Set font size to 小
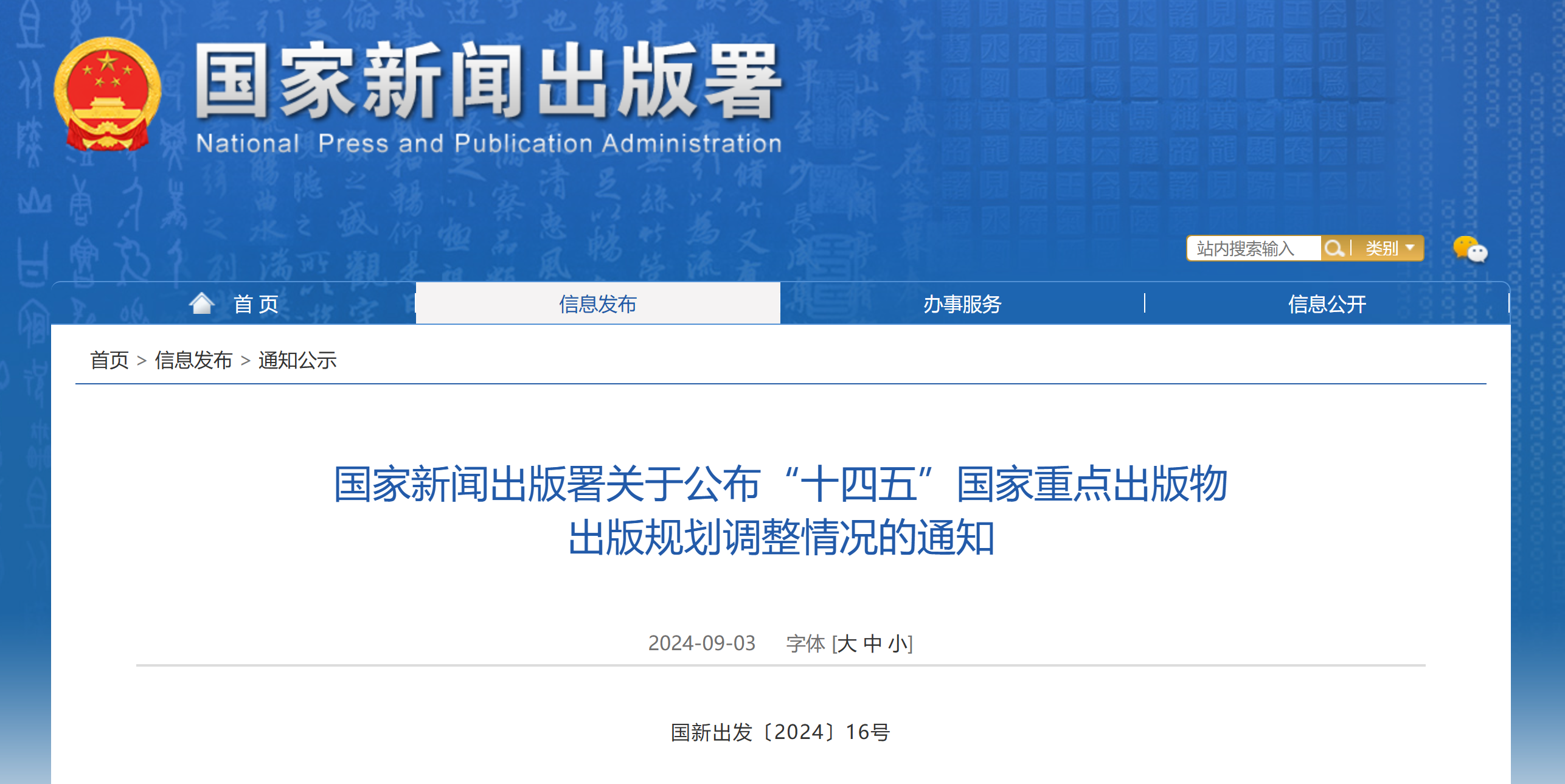Screen dimensions: 1565x784 click(898, 644)
